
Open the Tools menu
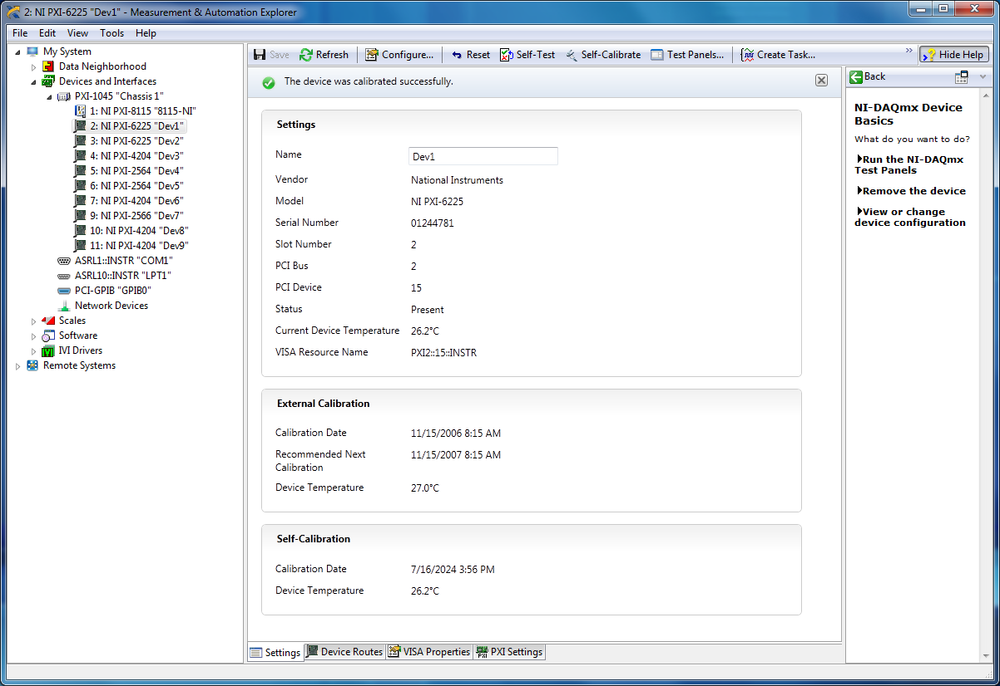click(112, 33)
